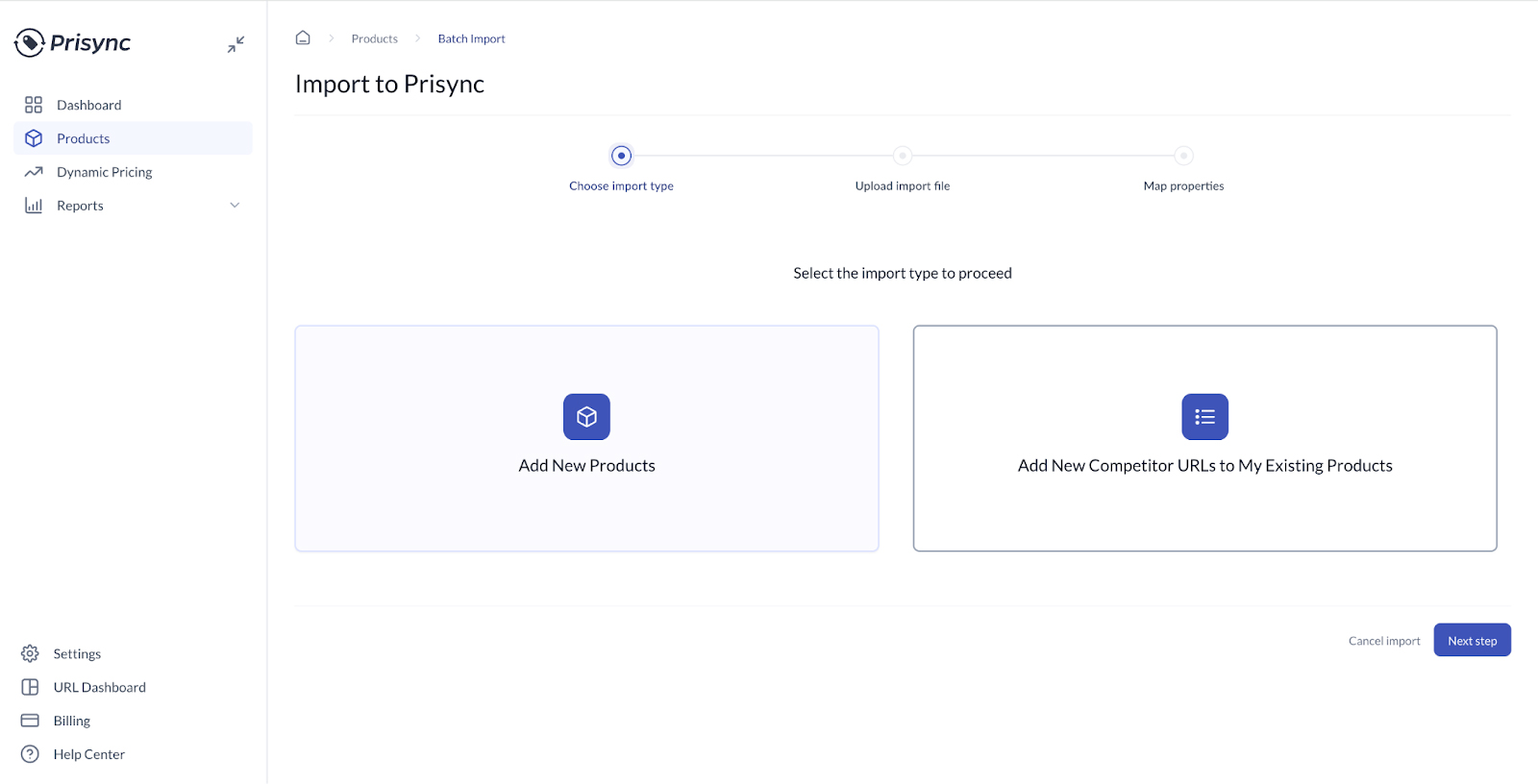The image size is (1538, 784).
Task: Click the Prisync logo
Action: (73, 43)
